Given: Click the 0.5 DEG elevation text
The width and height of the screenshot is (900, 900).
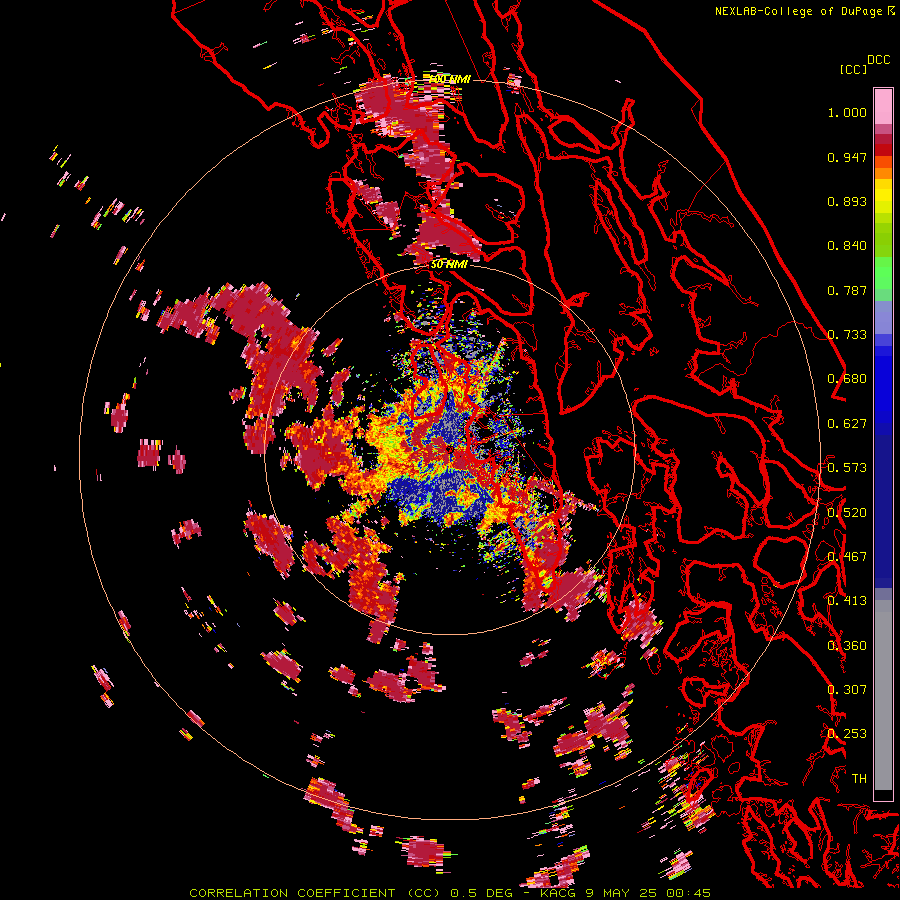Looking at the screenshot, I should coord(481,893).
